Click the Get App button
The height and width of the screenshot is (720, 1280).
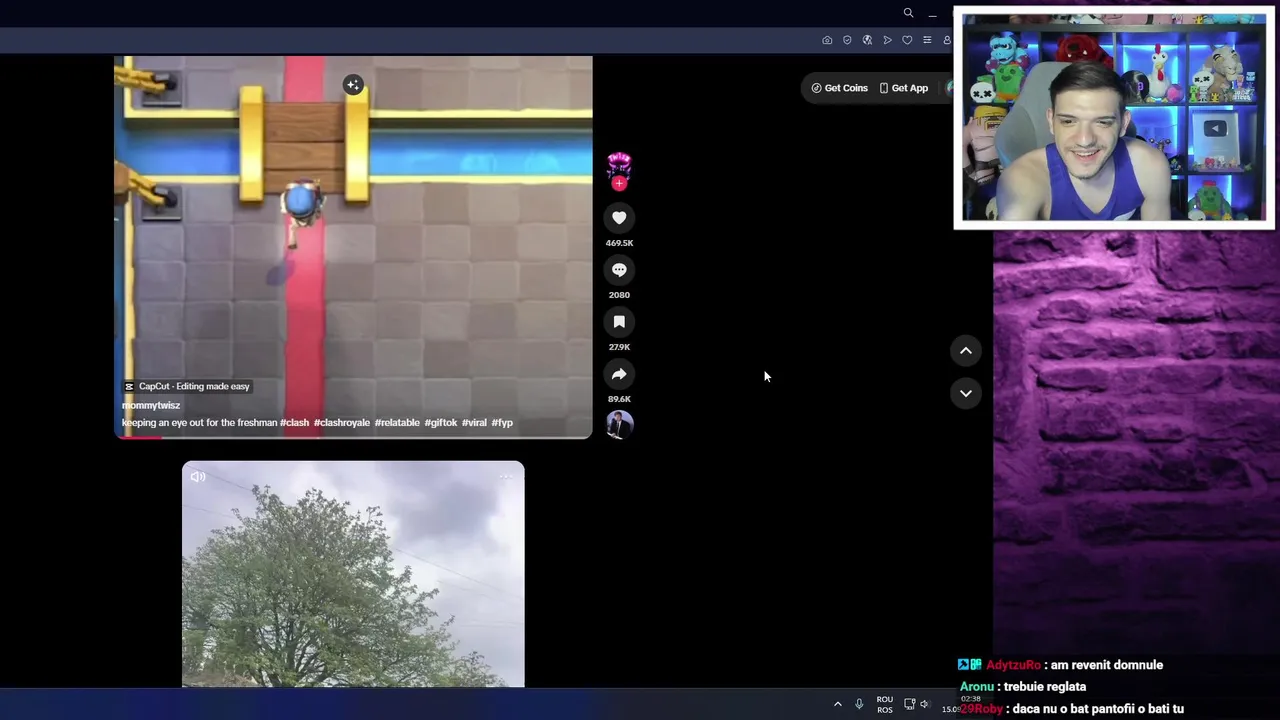pos(904,88)
